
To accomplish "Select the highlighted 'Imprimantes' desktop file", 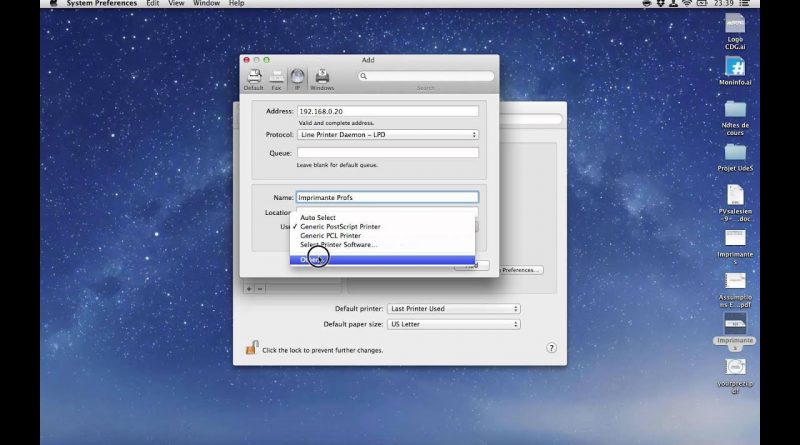I will point(735,332).
